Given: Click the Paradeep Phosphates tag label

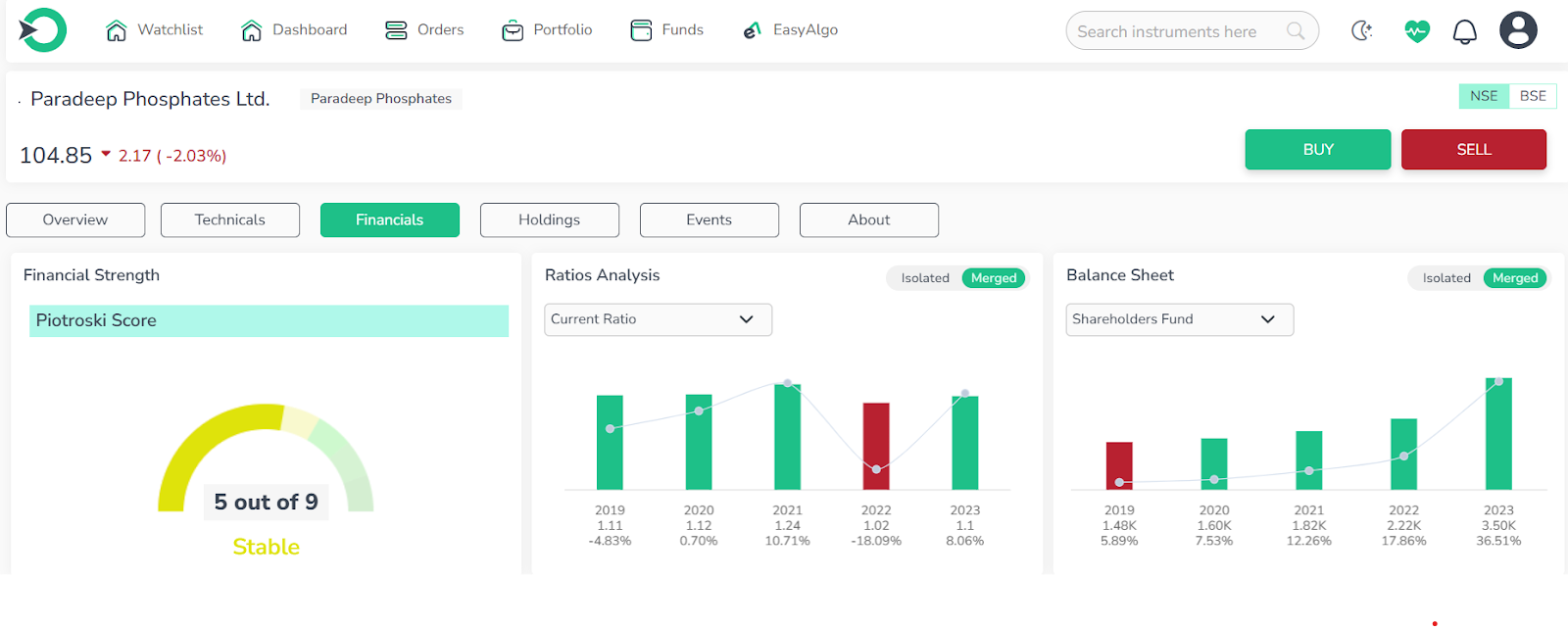Looking at the screenshot, I should coord(381,99).
